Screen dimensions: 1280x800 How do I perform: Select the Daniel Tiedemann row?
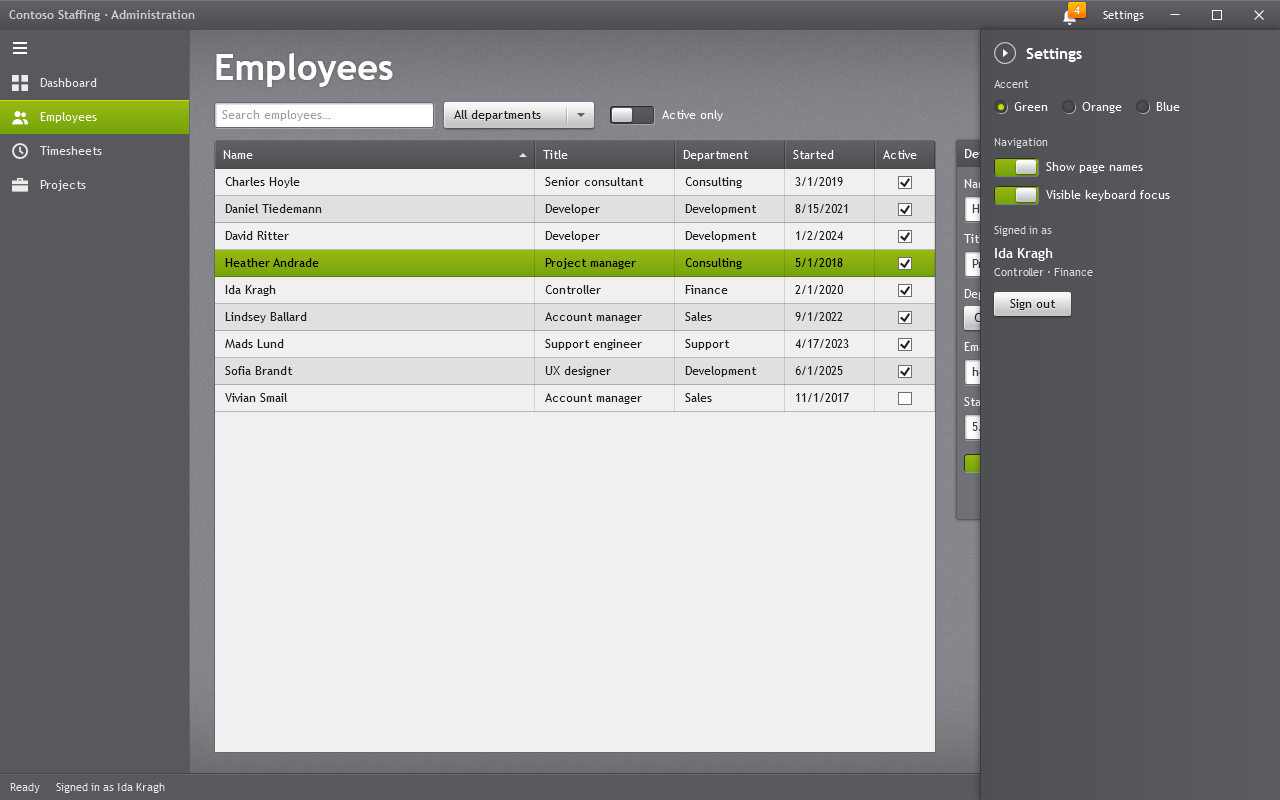click(x=575, y=209)
